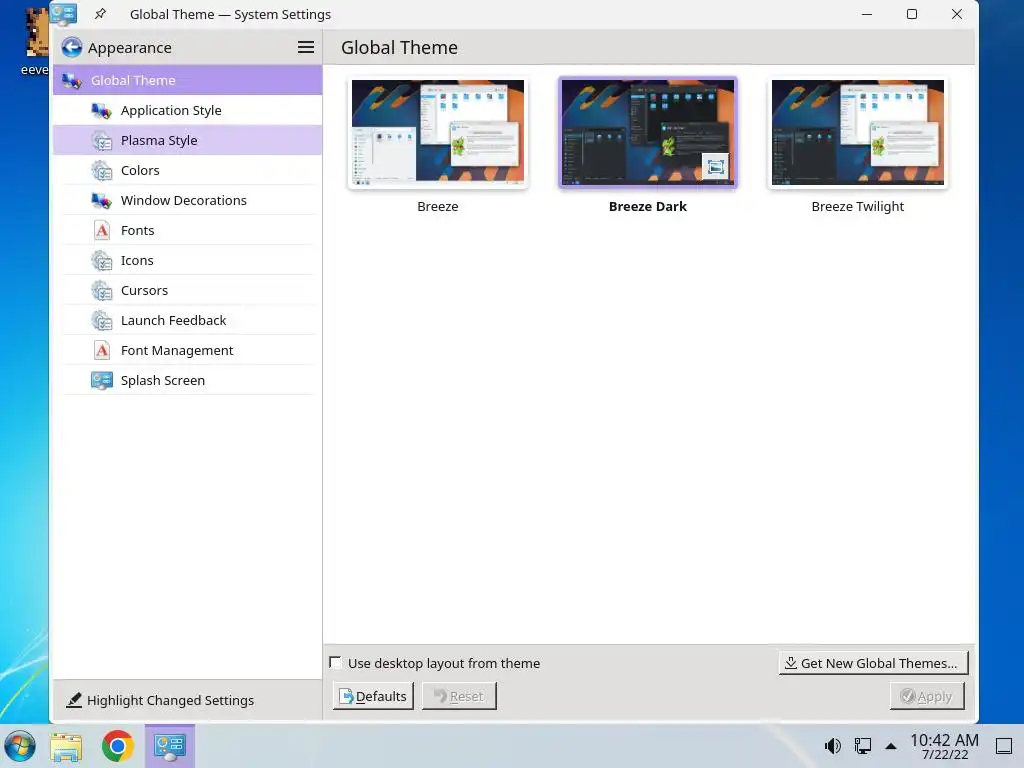Viewport: 1024px width, 768px height.
Task: Click the Plasma Style gear icon
Action: tap(101, 140)
